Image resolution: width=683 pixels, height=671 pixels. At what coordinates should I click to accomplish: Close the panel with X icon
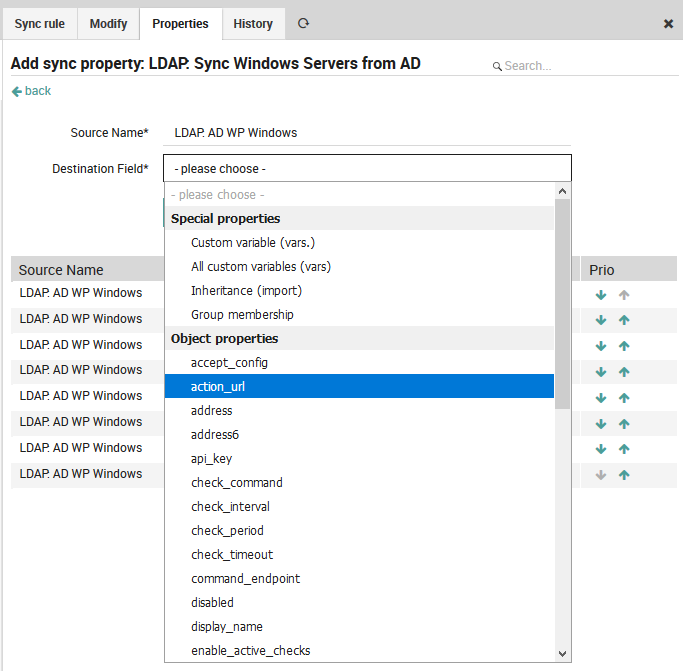point(668,24)
